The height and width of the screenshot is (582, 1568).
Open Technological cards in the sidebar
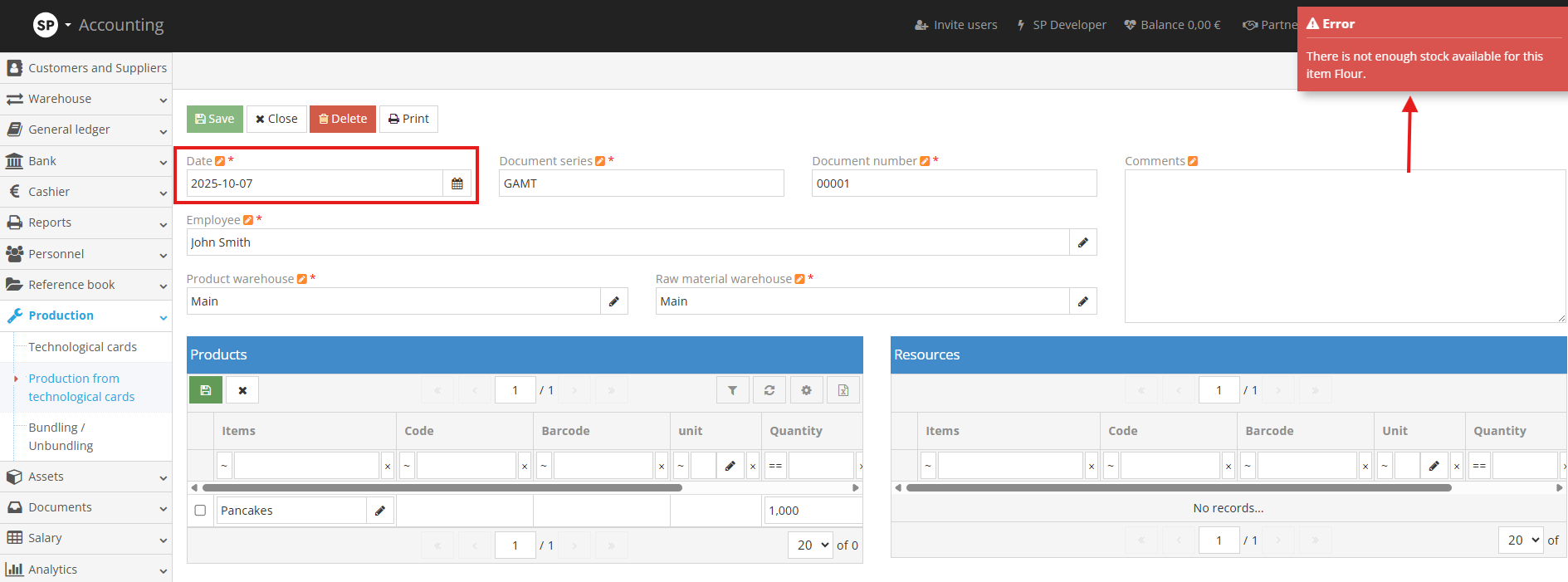(x=82, y=347)
